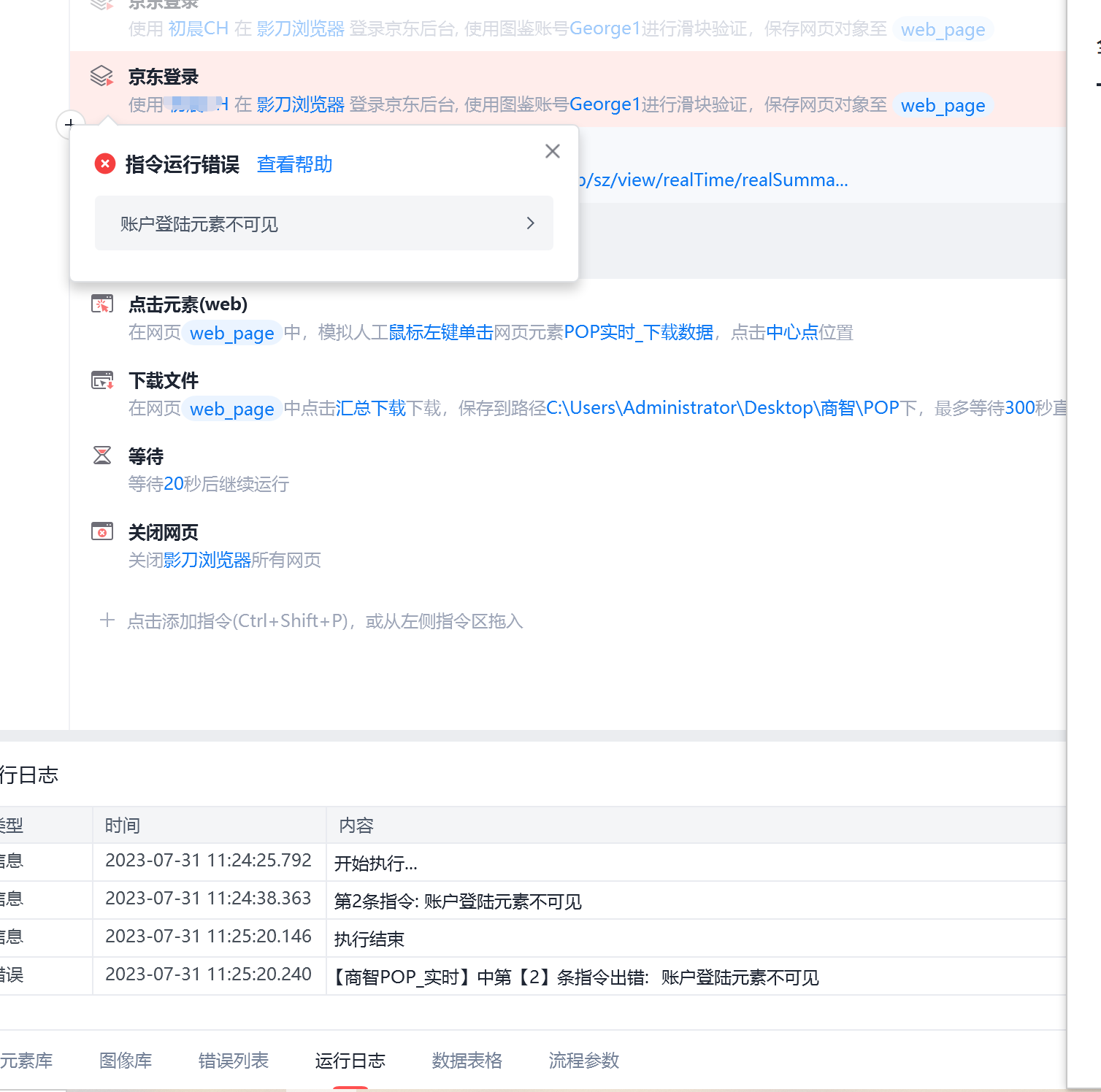Click timestamp 2023-07-31 11:25:20.240
The height and width of the screenshot is (1092, 1101).
click(x=208, y=974)
